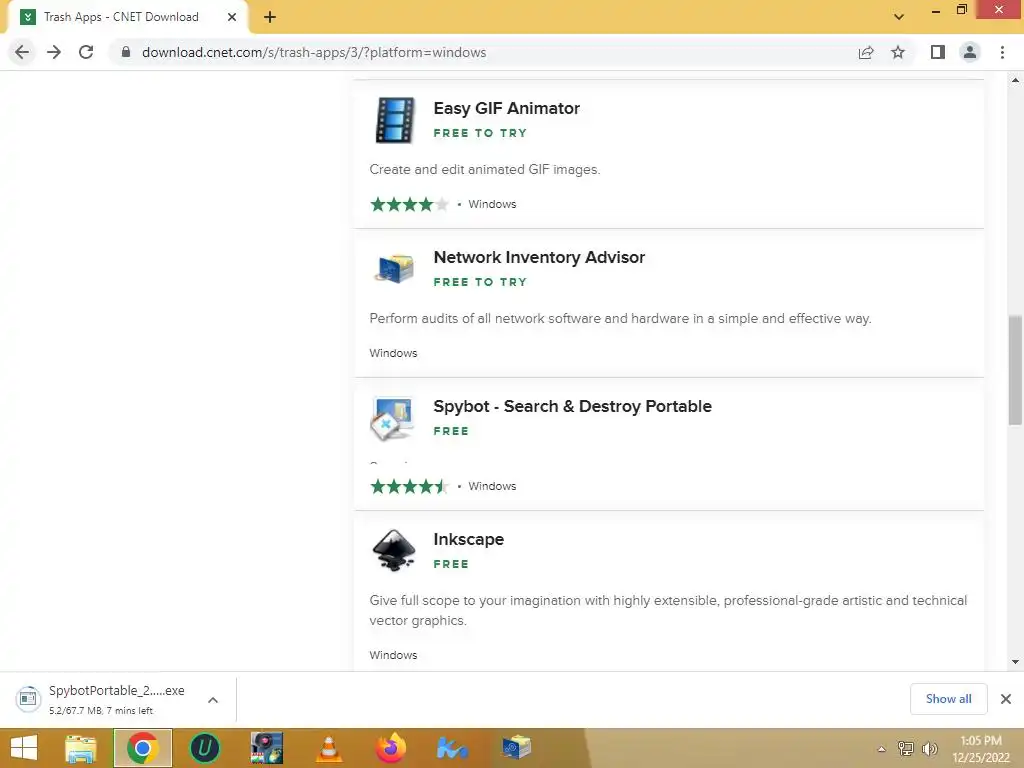The height and width of the screenshot is (768, 1024).
Task: Open volume tray icon
Action: pyautogui.click(x=930, y=749)
